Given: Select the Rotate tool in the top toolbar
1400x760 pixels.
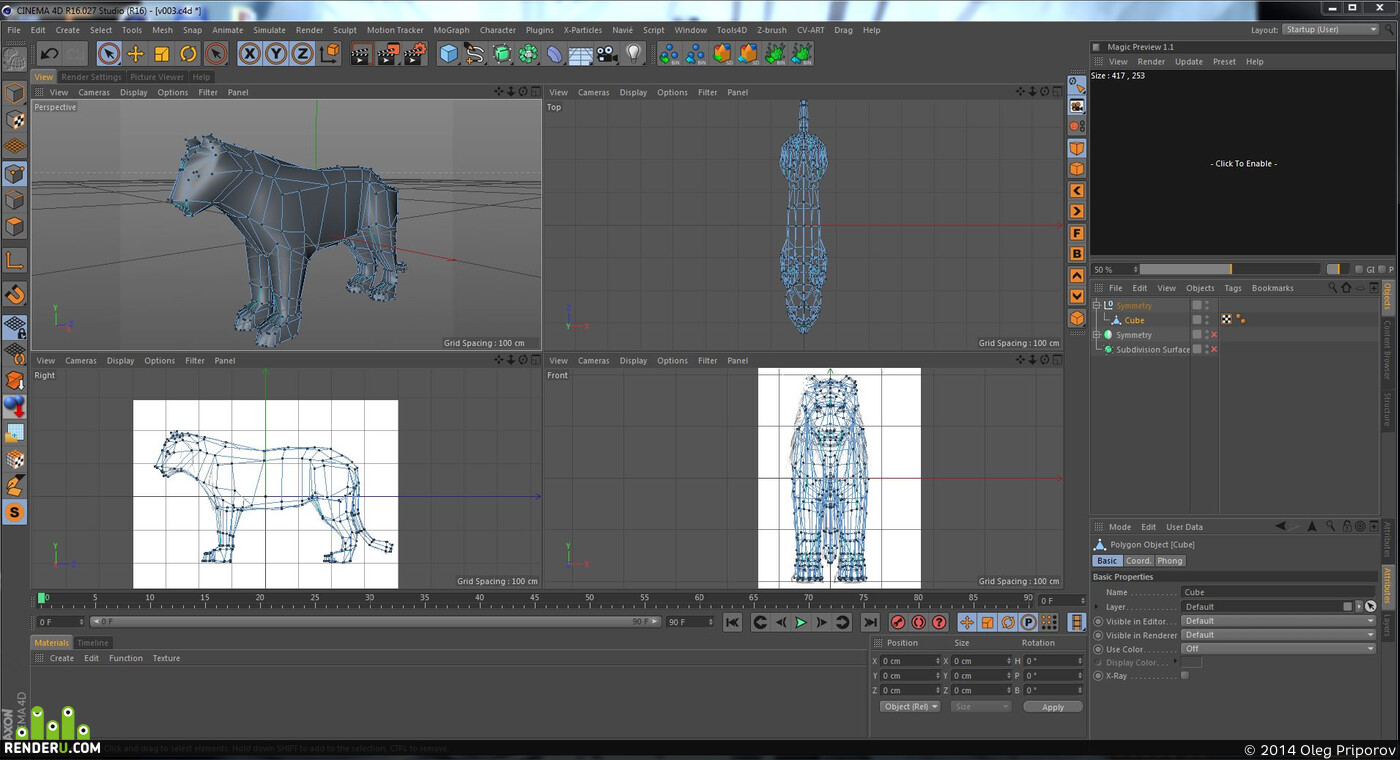Looking at the screenshot, I should tap(188, 54).
